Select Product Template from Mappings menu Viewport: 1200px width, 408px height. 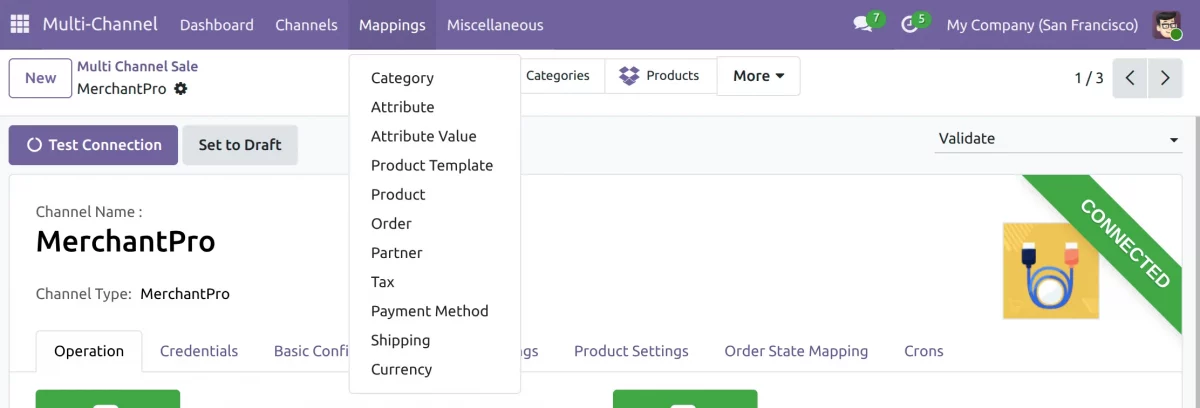[432, 165]
